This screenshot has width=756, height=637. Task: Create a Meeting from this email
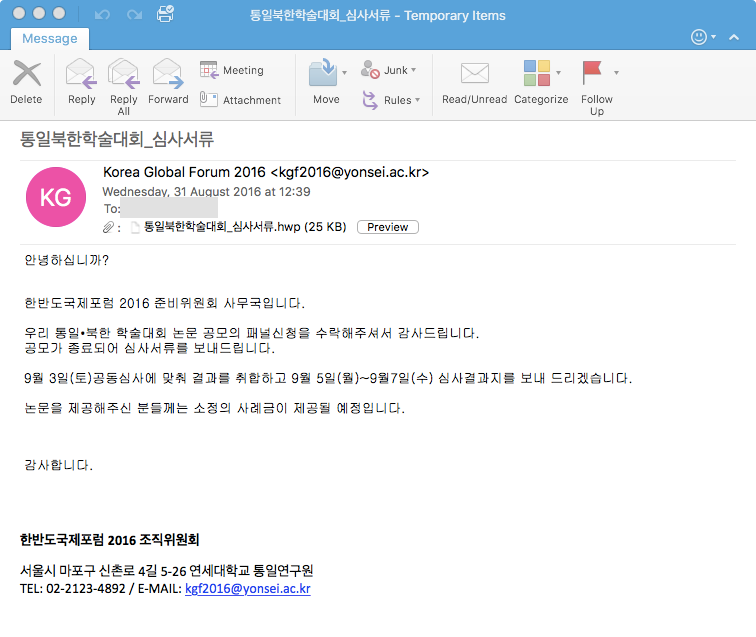[x=232, y=71]
